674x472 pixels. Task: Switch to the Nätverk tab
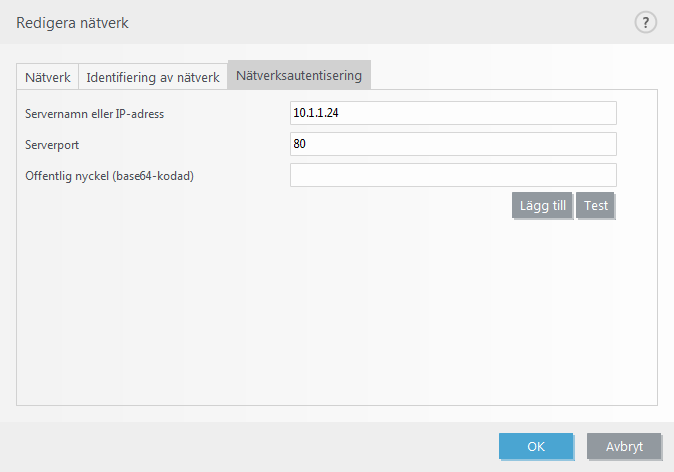click(48, 76)
